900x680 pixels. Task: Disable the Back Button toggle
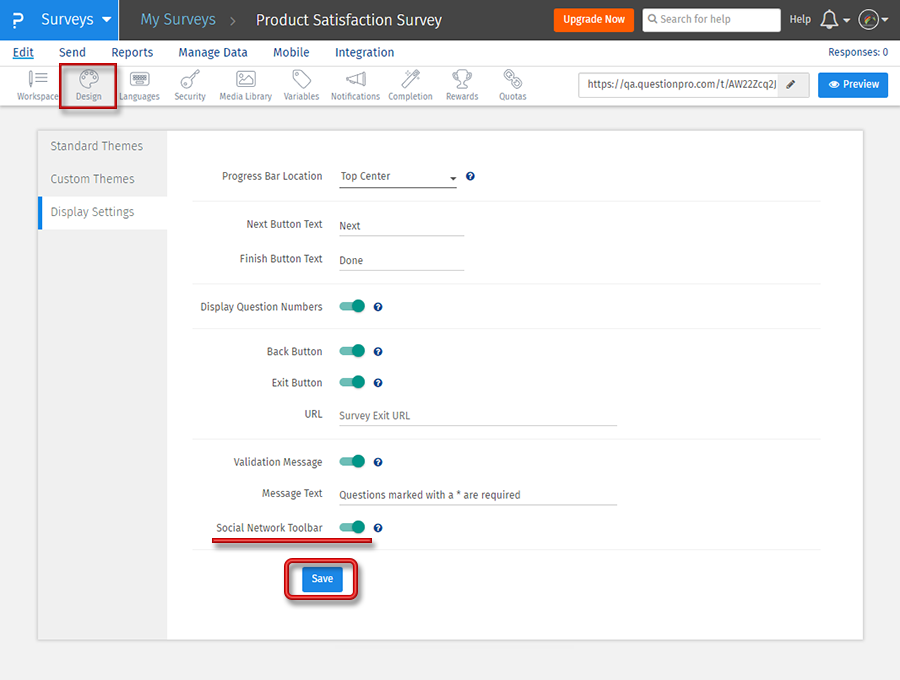click(x=352, y=351)
